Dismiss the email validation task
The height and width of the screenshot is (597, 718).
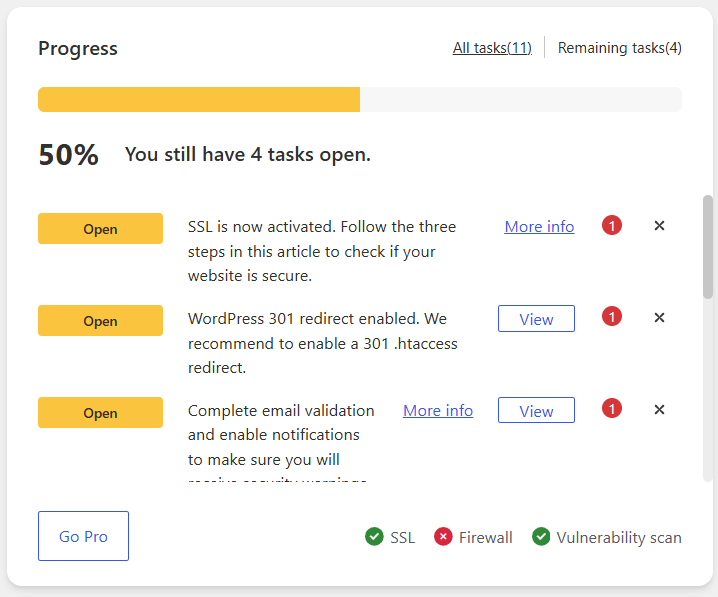coord(659,410)
